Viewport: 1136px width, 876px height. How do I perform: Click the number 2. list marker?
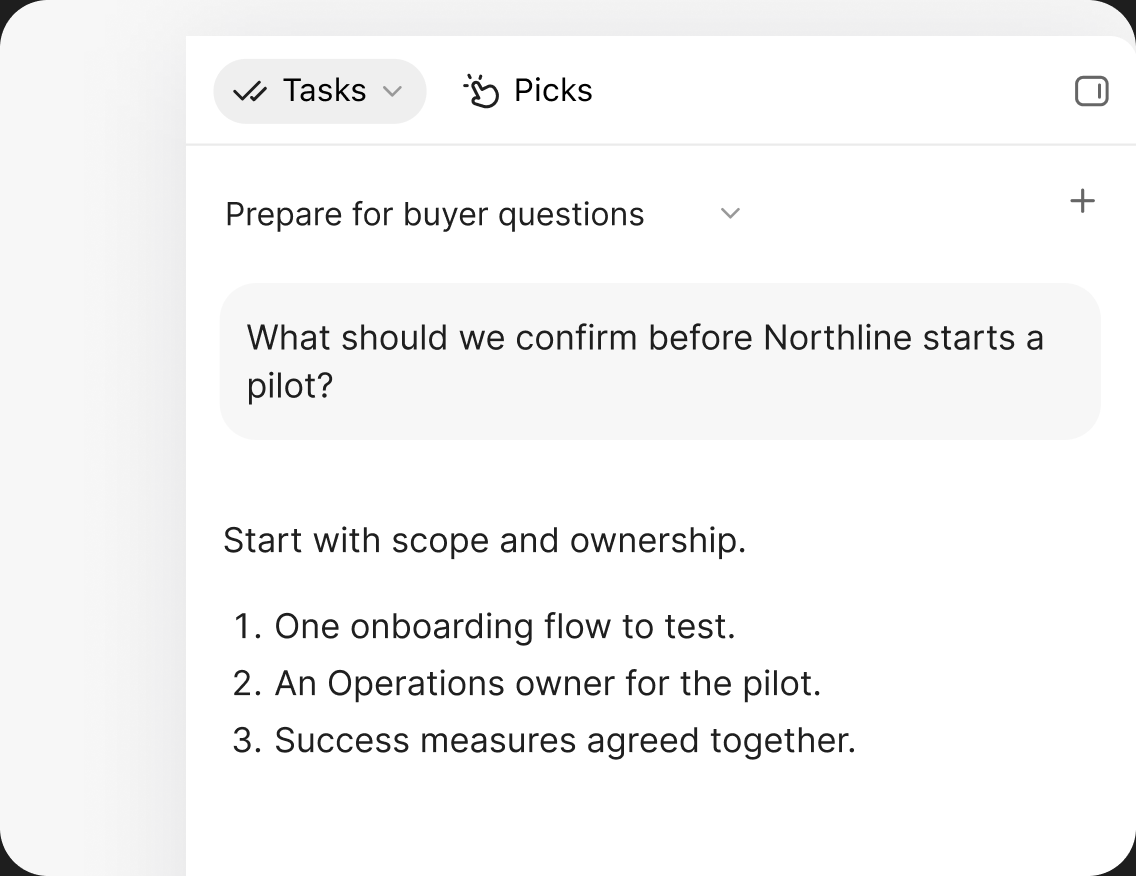tap(247, 683)
